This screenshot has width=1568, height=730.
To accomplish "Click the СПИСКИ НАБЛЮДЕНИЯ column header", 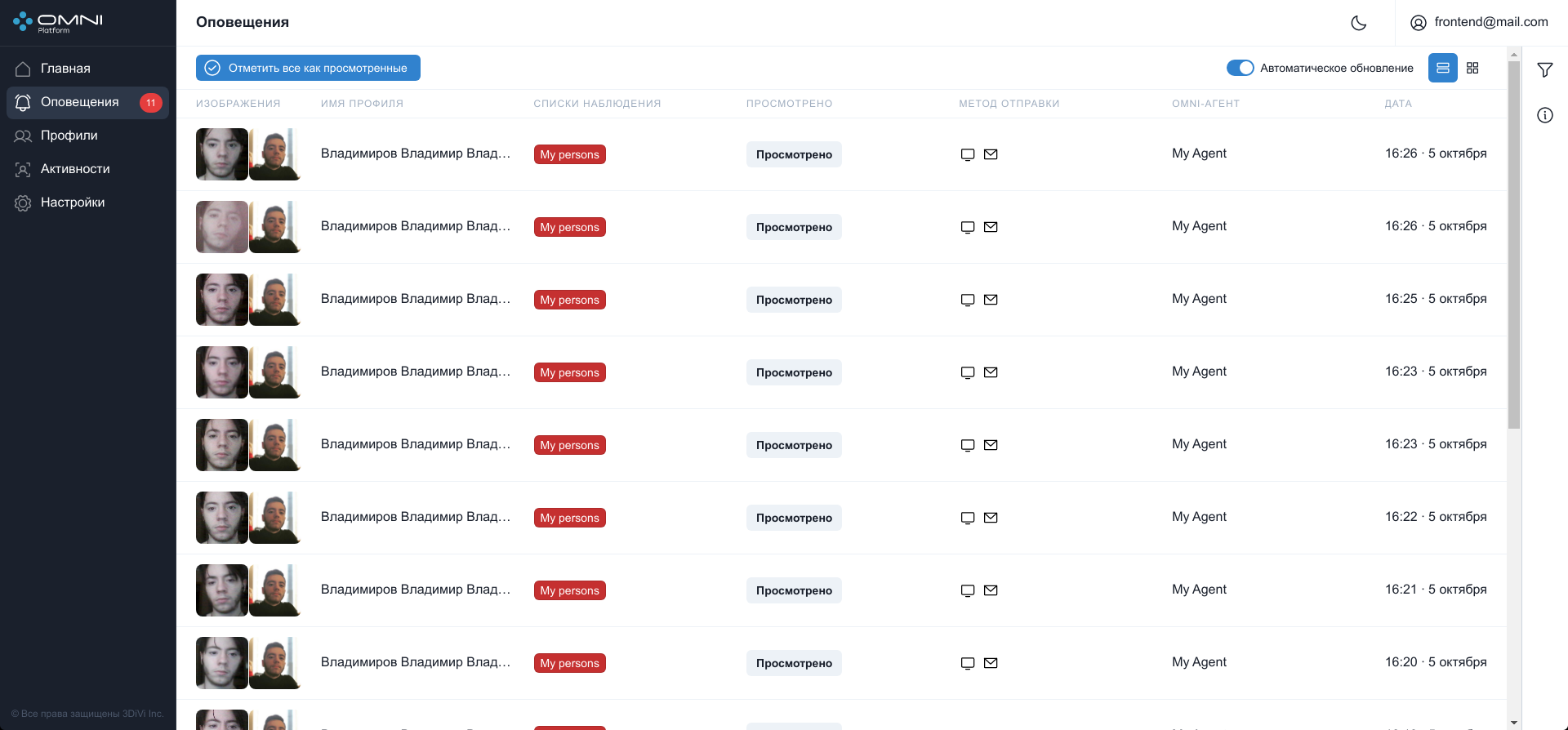I will coord(597,104).
